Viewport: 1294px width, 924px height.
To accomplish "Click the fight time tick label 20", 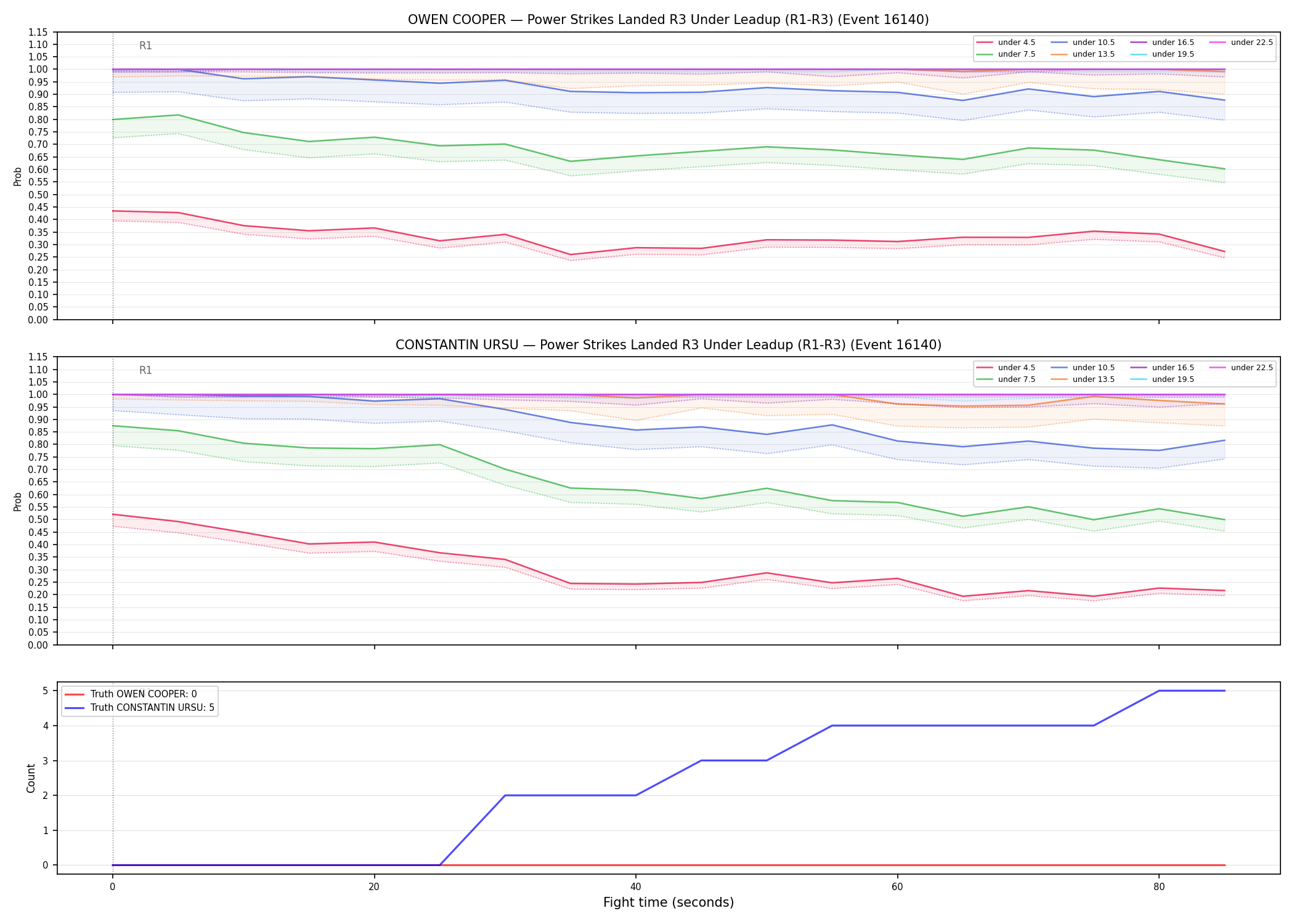I will (x=374, y=887).
